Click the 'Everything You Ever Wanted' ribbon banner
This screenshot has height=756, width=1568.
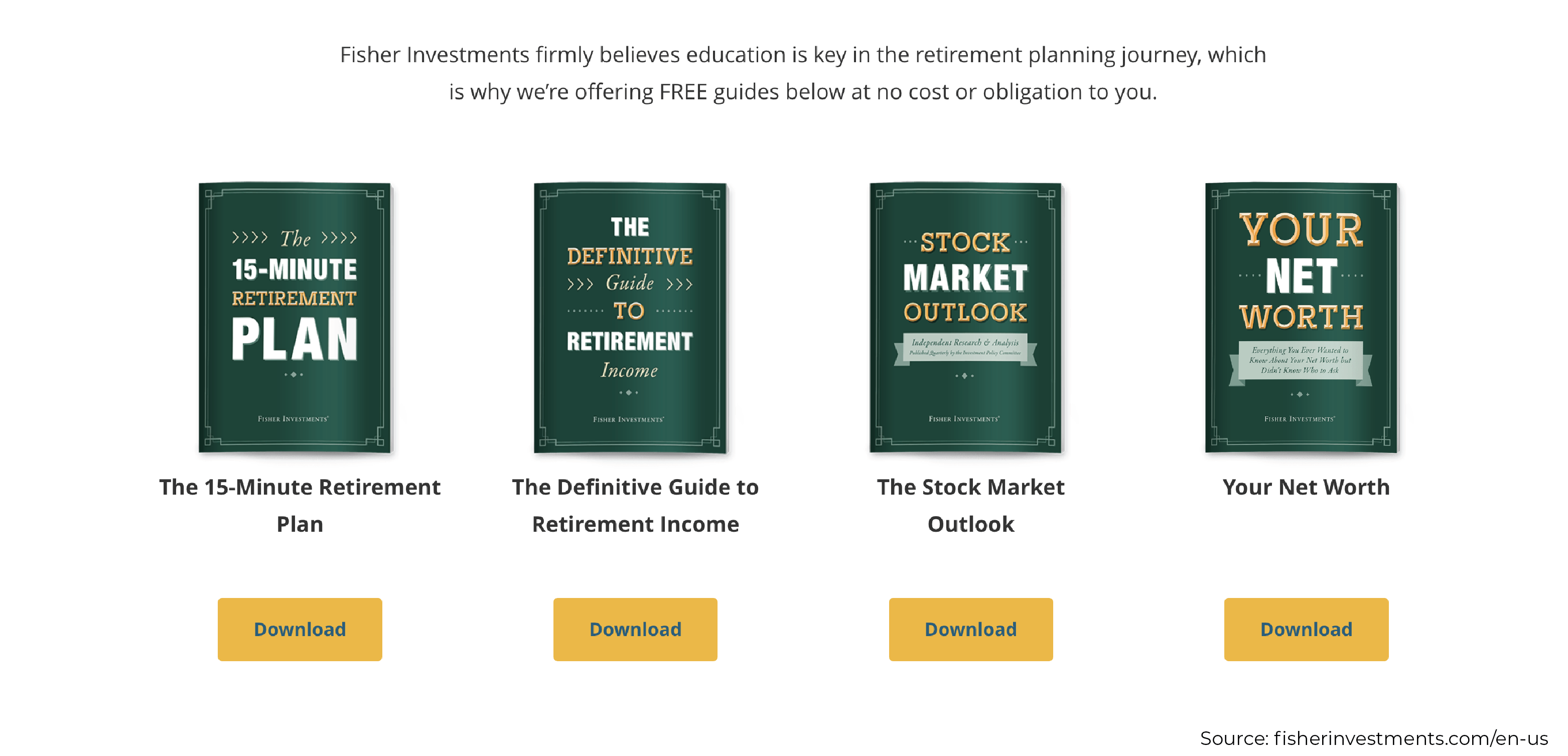point(1300,362)
